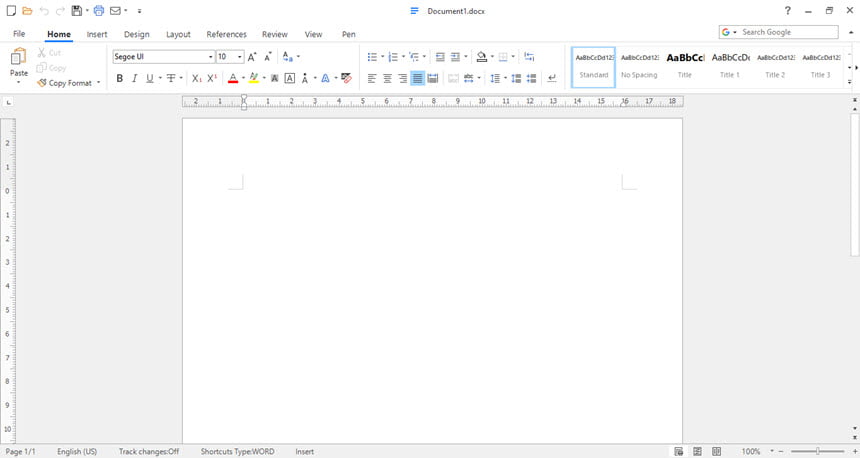The height and width of the screenshot is (458, 860).
Task: Select the Subscript X icon
Action: point(196,78)
